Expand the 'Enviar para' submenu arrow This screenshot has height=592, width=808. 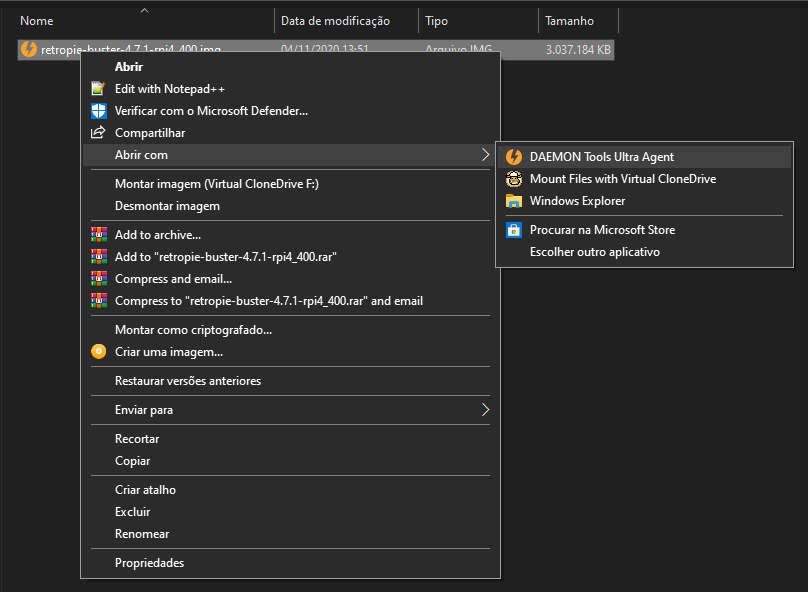click(485, 410)
